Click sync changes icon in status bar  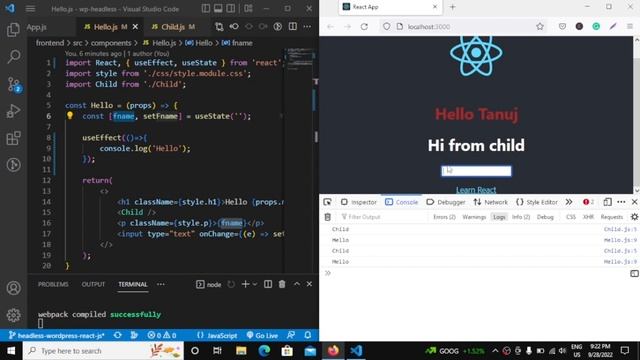click(118, 335)
